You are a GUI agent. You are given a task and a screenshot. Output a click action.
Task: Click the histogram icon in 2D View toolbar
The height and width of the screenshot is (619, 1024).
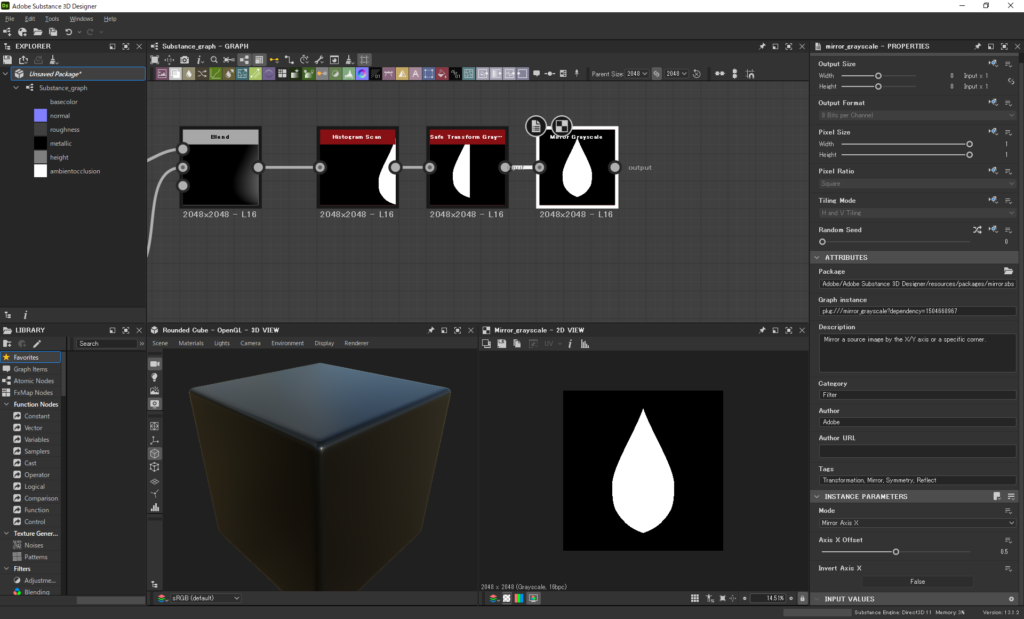pos(584,343)
